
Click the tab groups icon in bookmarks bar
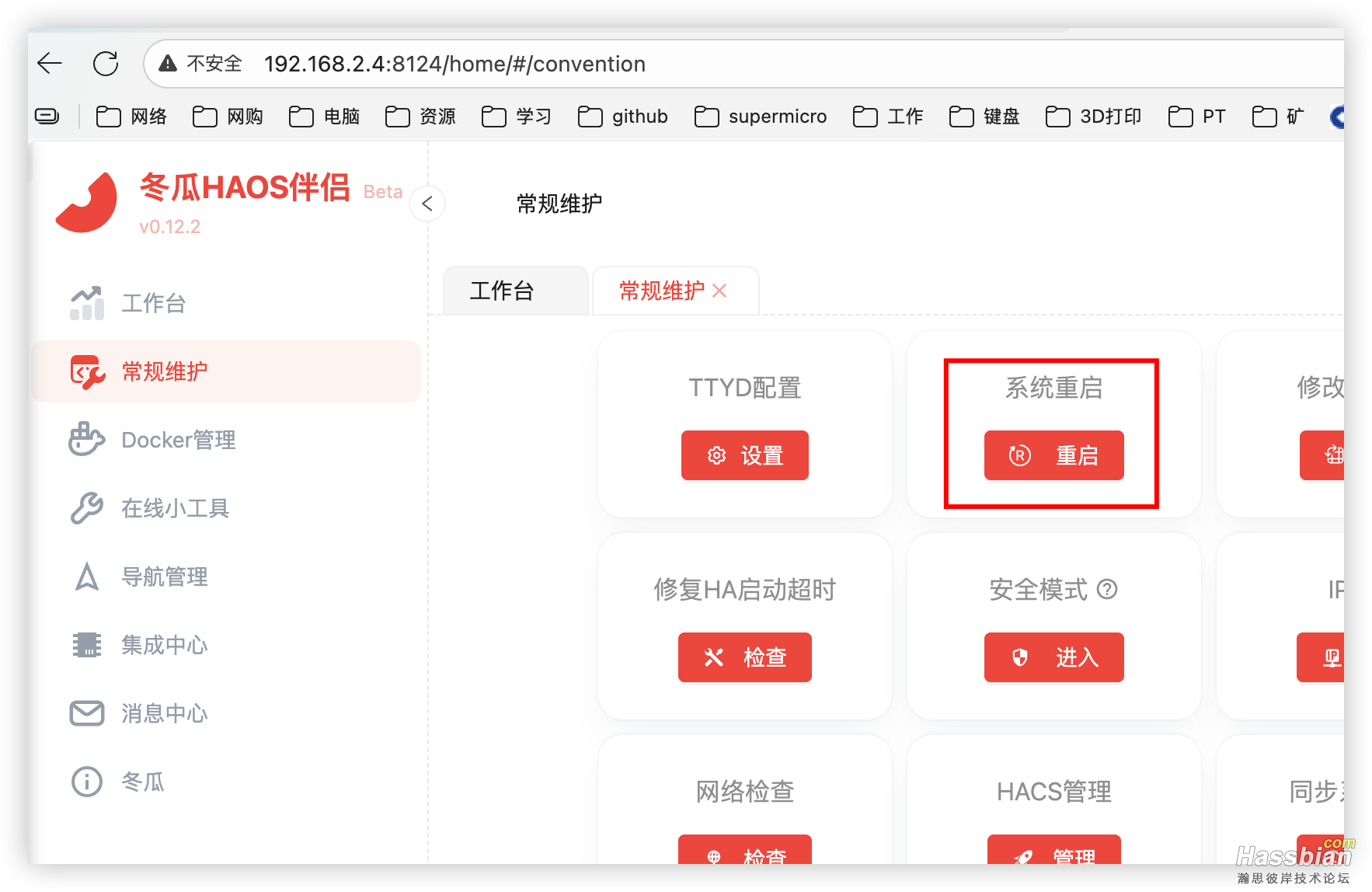coord(47,117)
